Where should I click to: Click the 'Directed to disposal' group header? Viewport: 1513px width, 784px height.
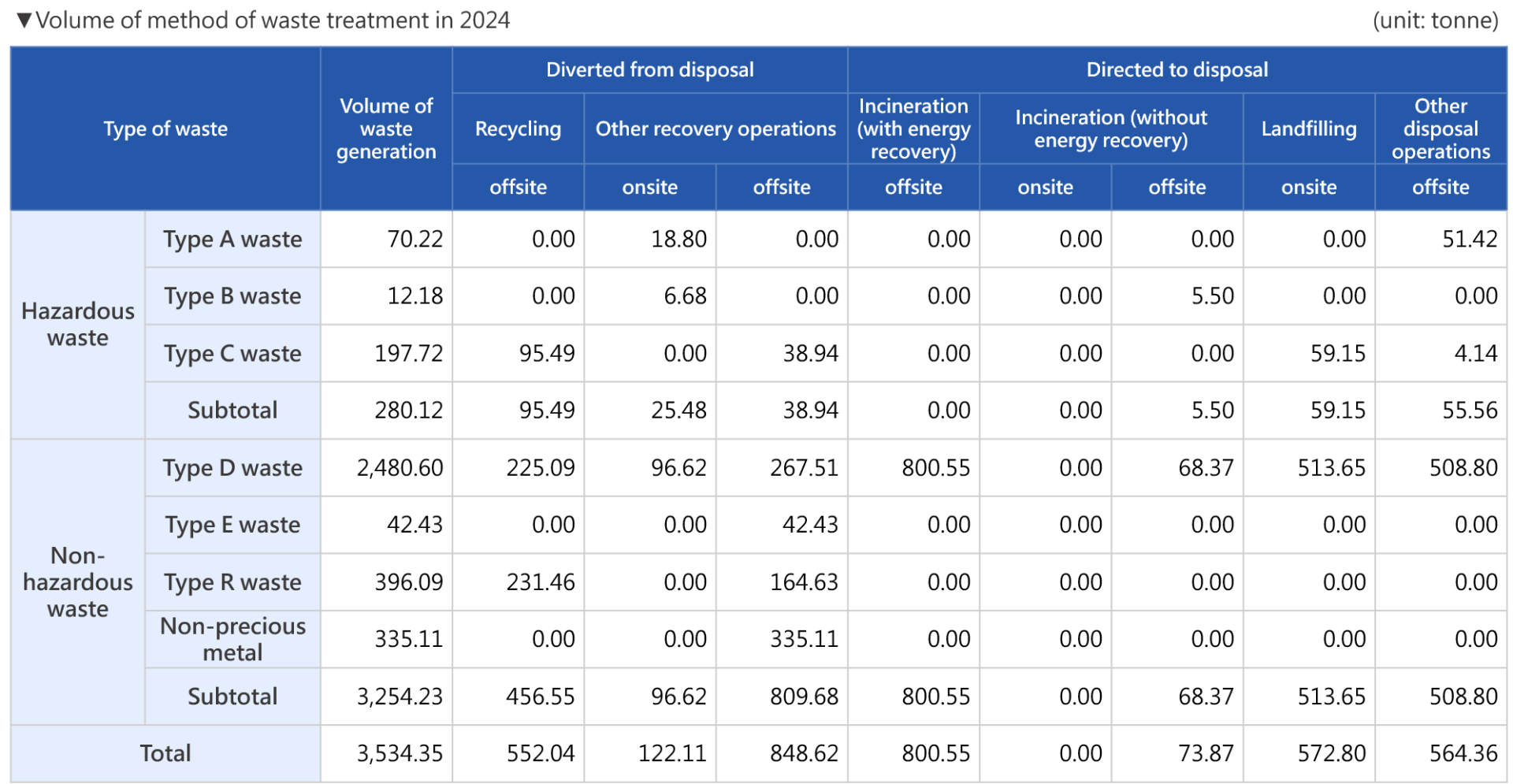click(1177, 70)
